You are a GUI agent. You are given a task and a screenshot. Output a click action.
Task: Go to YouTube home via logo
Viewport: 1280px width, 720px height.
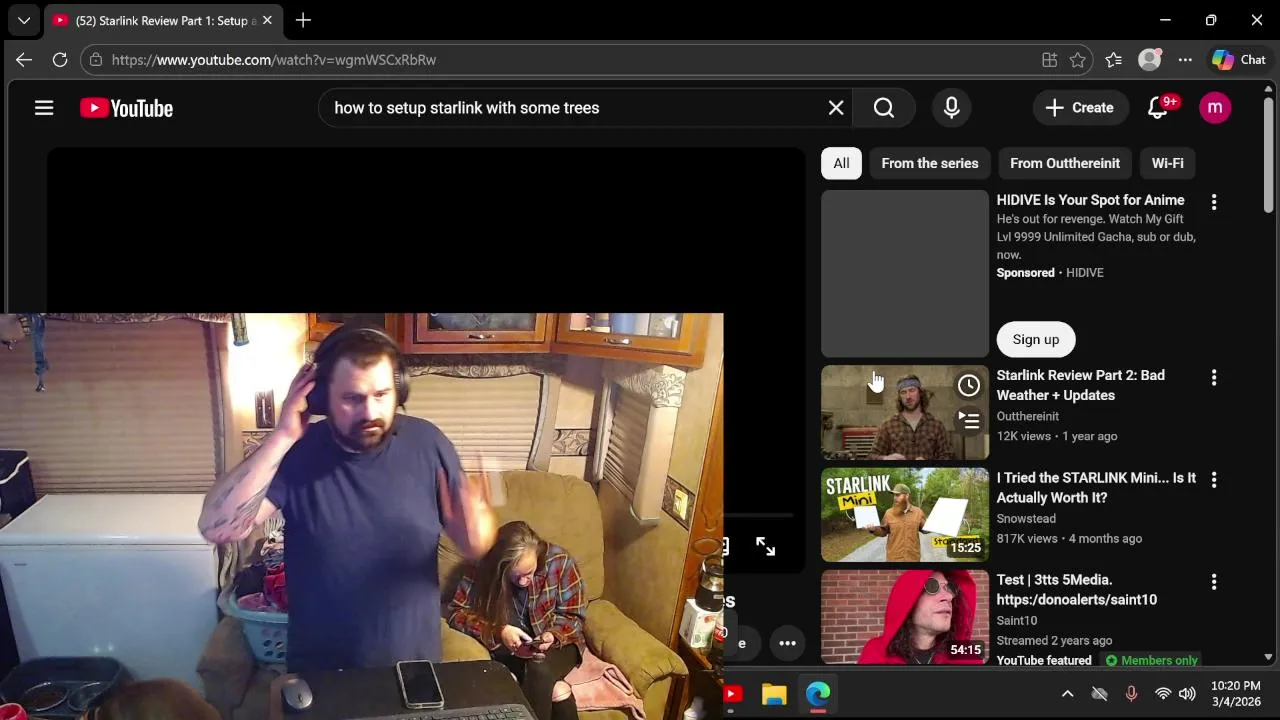click(x=127, y=108)
